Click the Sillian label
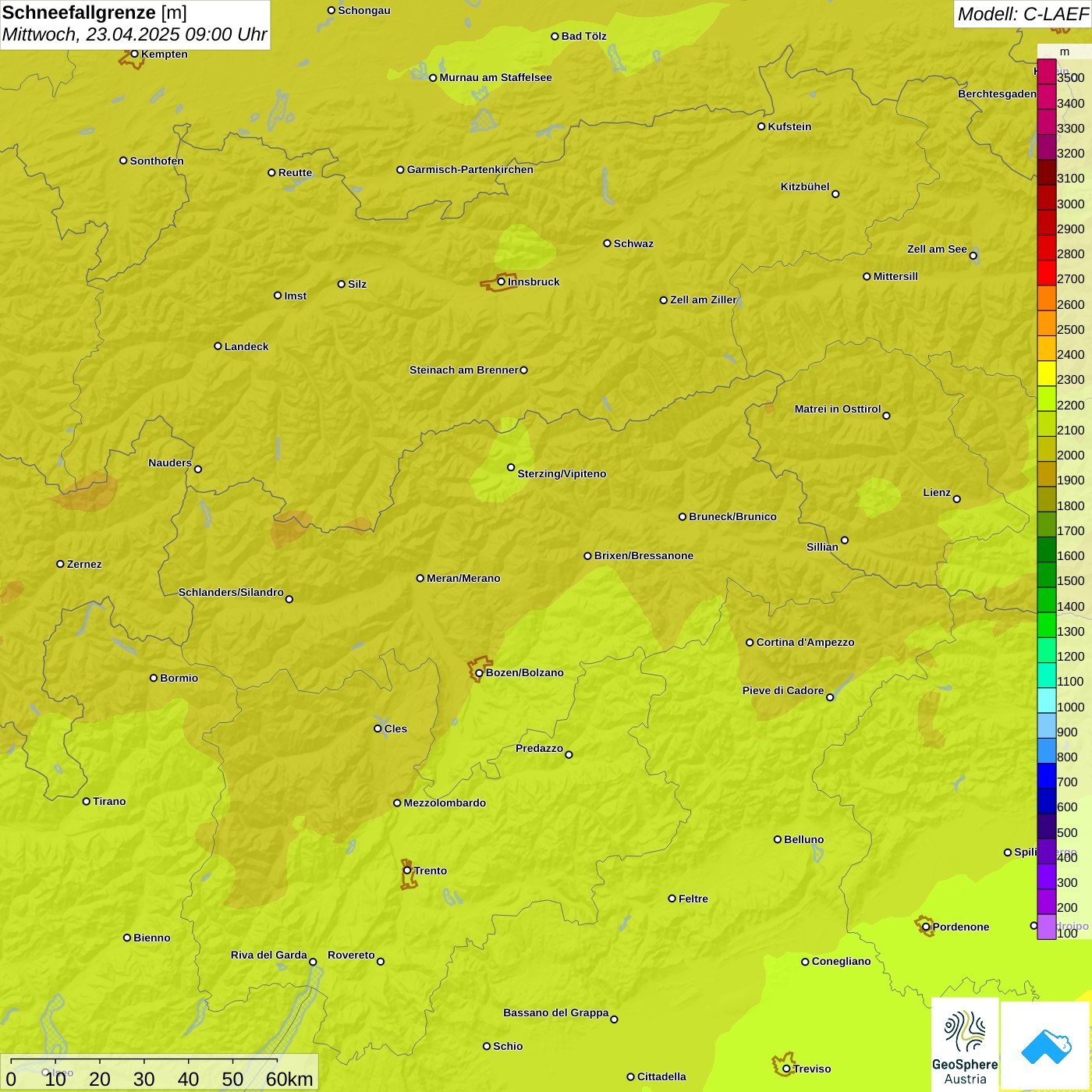This screenshot has height=1092, width=1092. point(822,547)
